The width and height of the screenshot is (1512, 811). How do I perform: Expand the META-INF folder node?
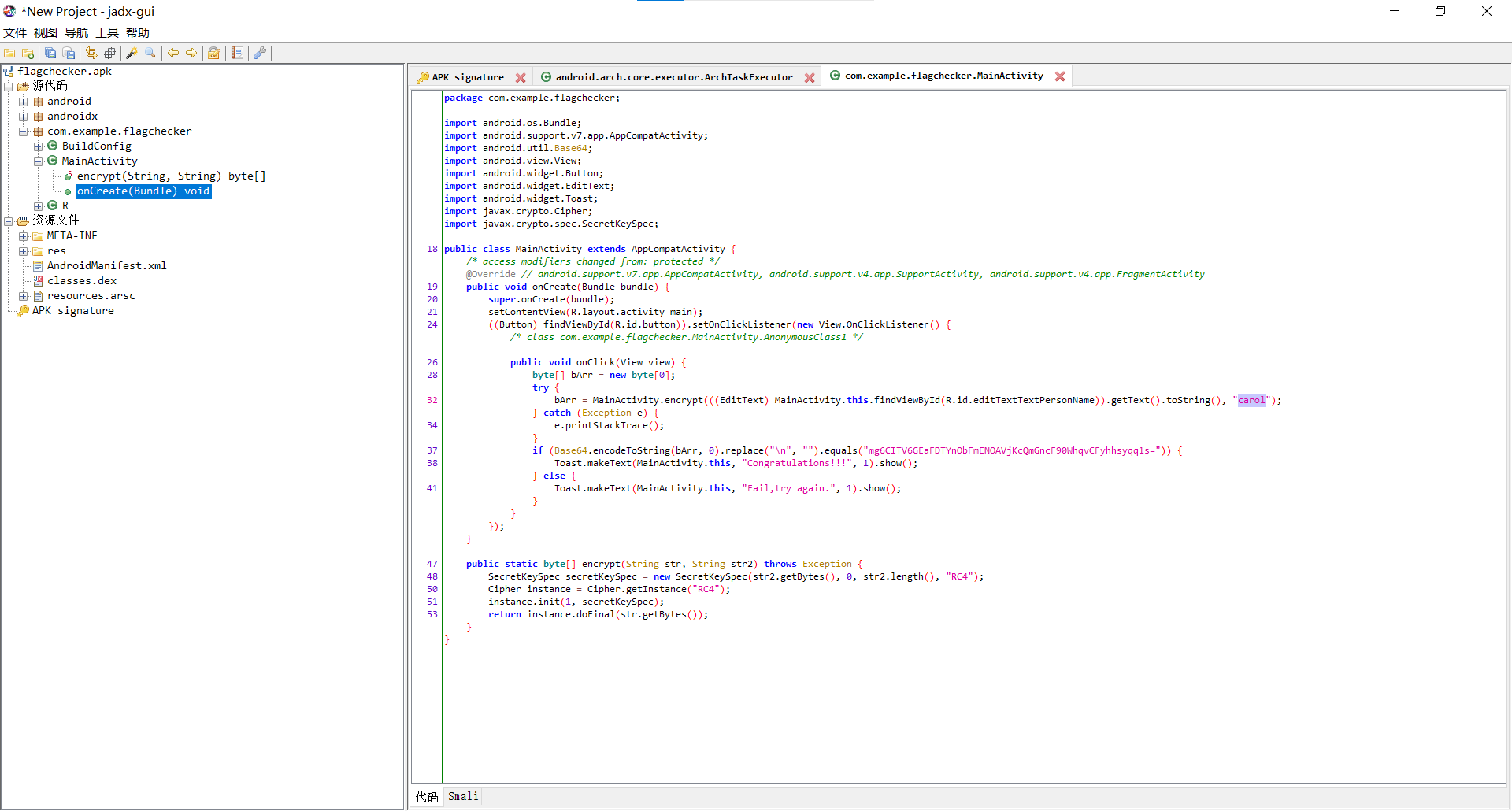[24, 236]
